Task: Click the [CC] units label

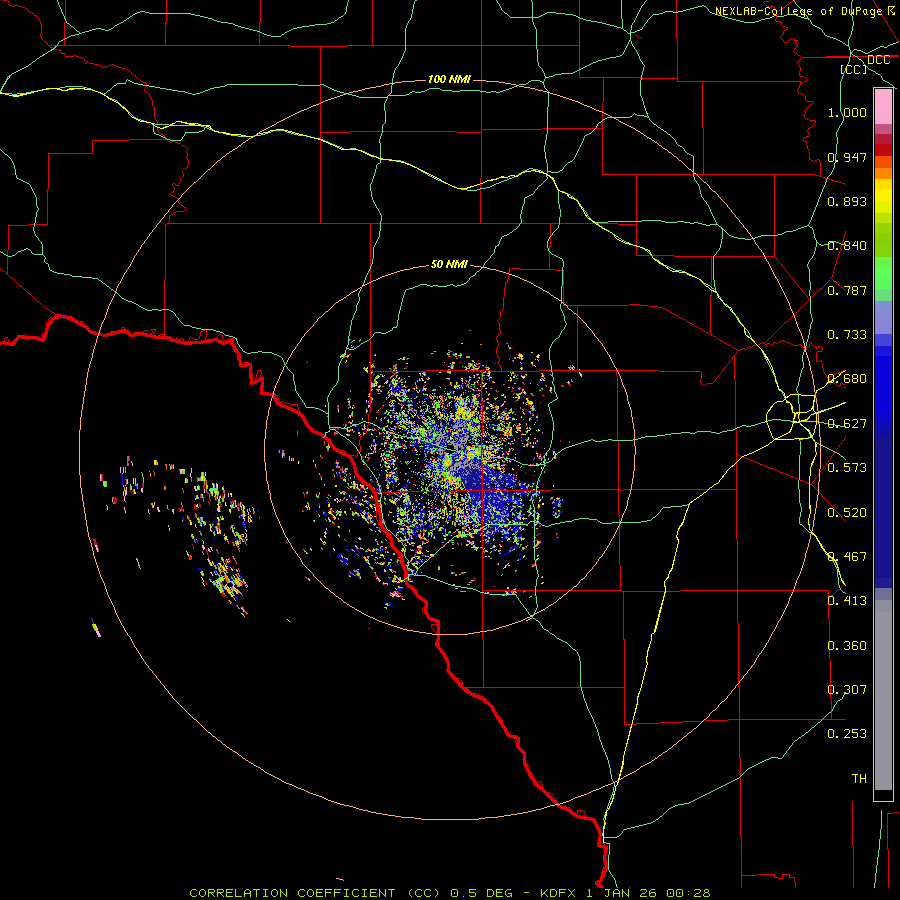Action: [x=854, y=69]
